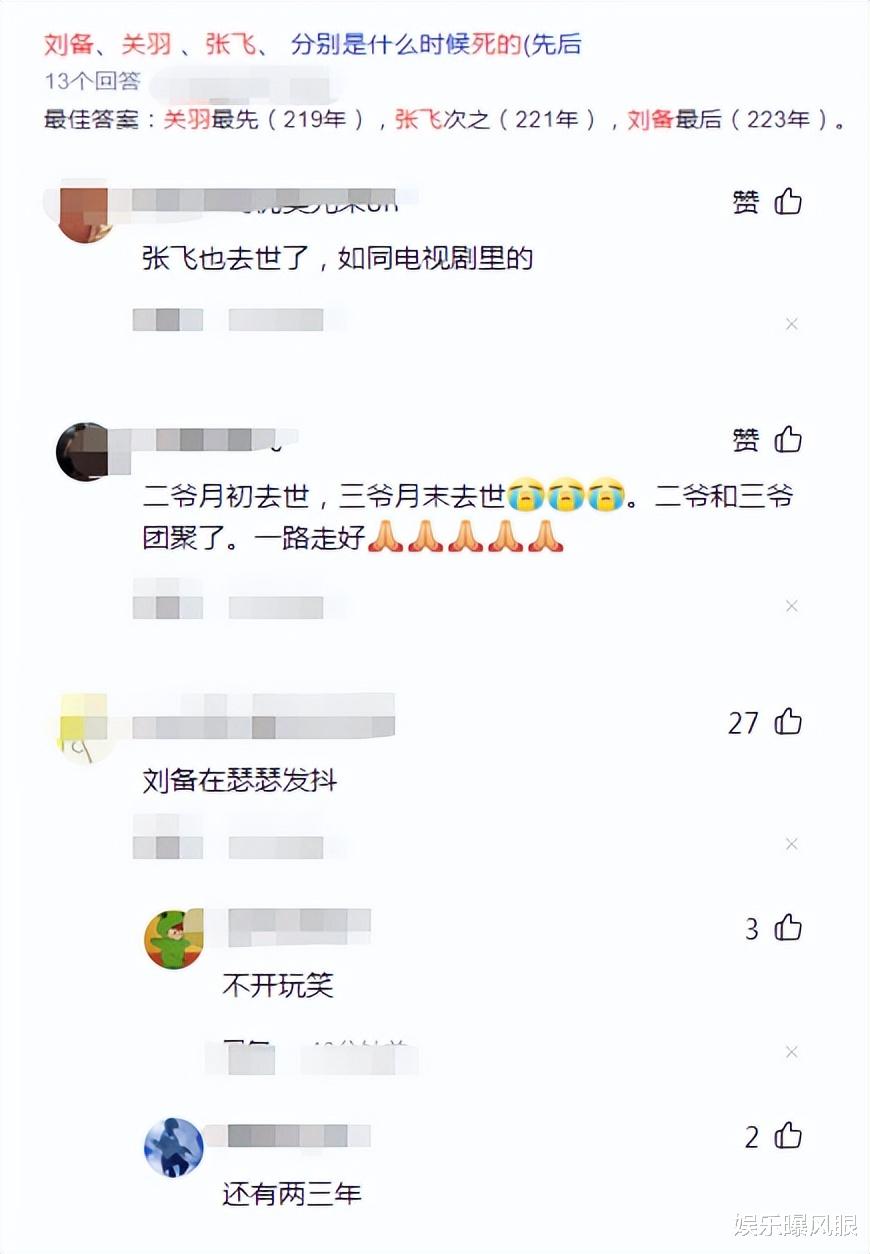Like the reply '不开玩笑'
This screenshot has width=870, height=1254.
789,928
